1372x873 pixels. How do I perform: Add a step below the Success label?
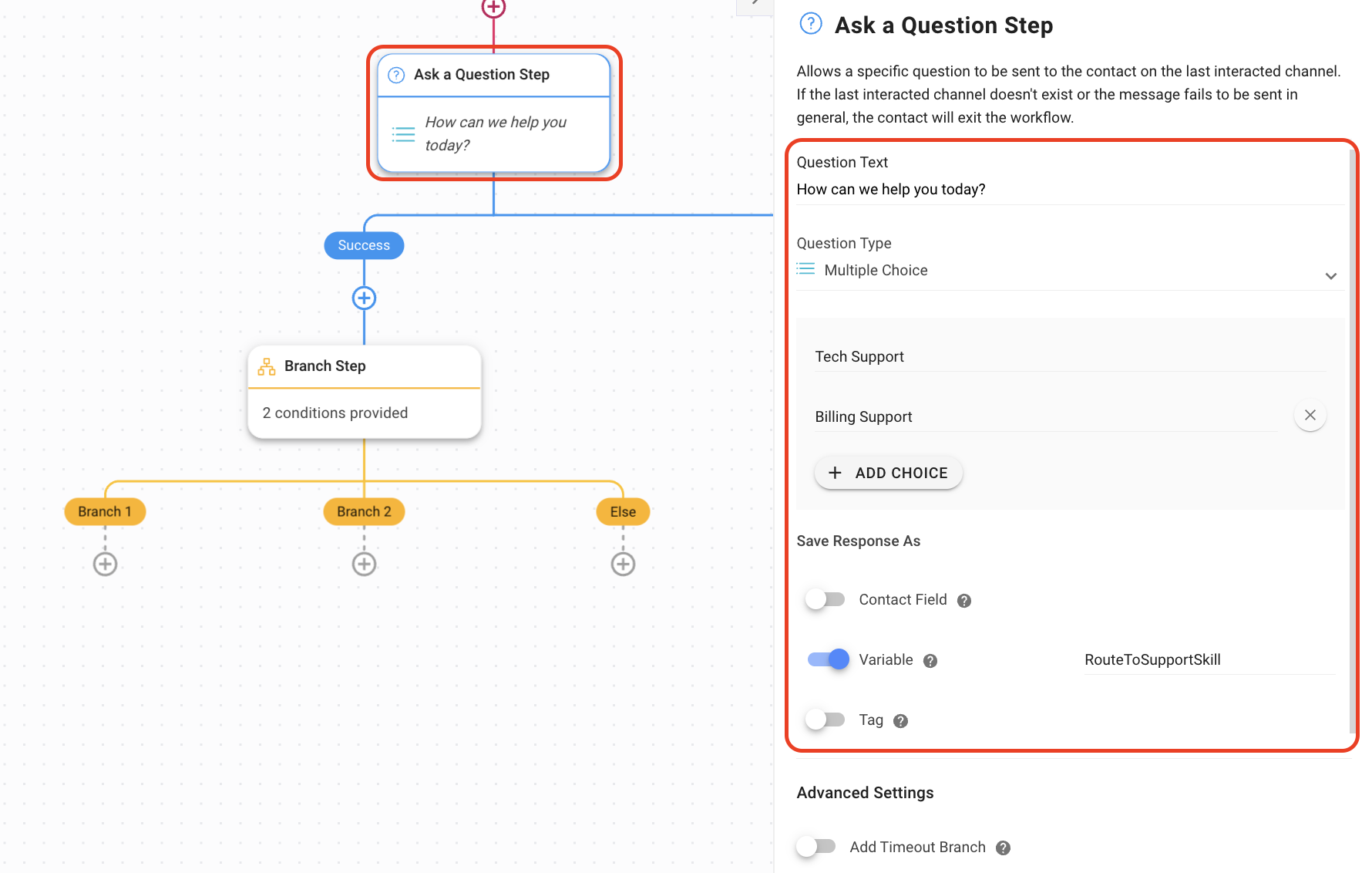tap(364, 298)
